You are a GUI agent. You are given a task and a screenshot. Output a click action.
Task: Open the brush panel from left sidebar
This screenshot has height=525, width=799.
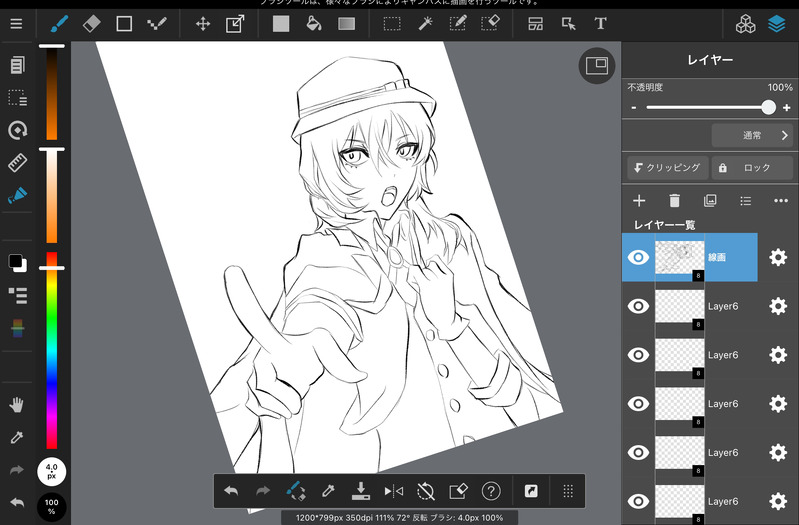17,196
